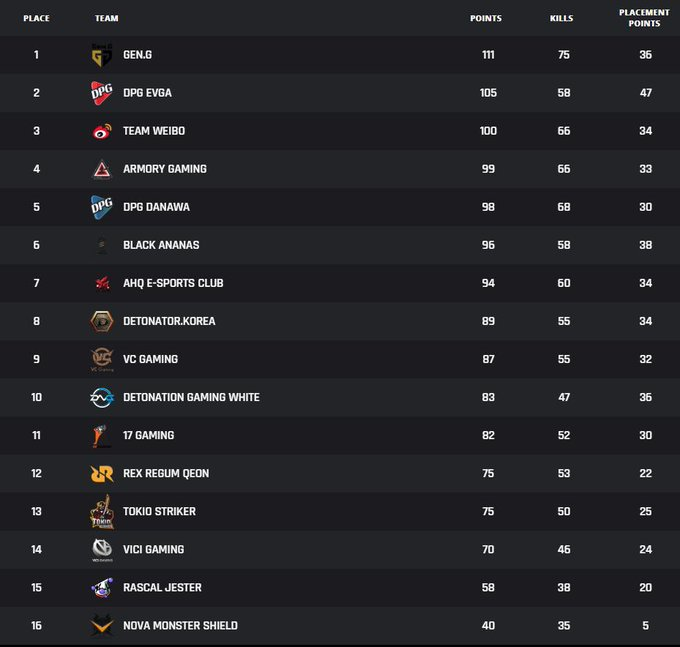Click the Nova Monster Shield logo
The width and height of the screenshot is (680, 647).
[102, 626]
